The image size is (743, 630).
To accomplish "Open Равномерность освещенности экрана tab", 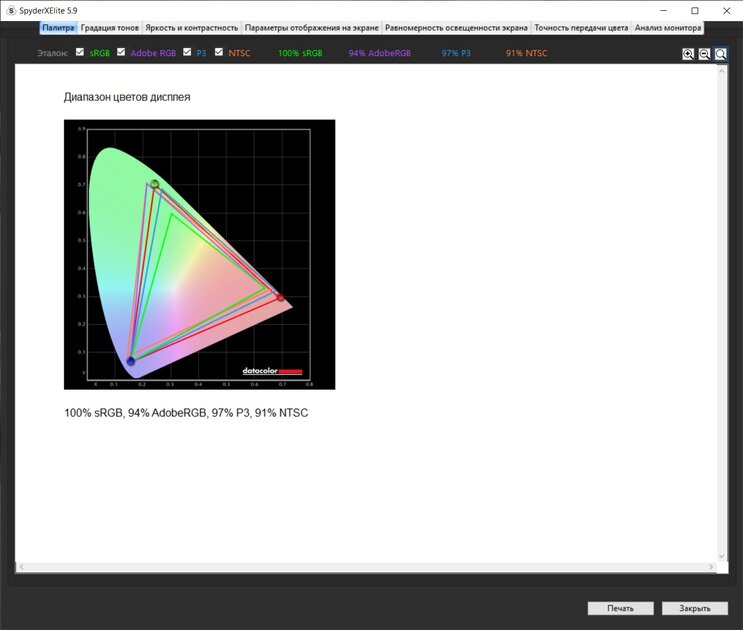I will pyautogui.click(x=456, y=28).
